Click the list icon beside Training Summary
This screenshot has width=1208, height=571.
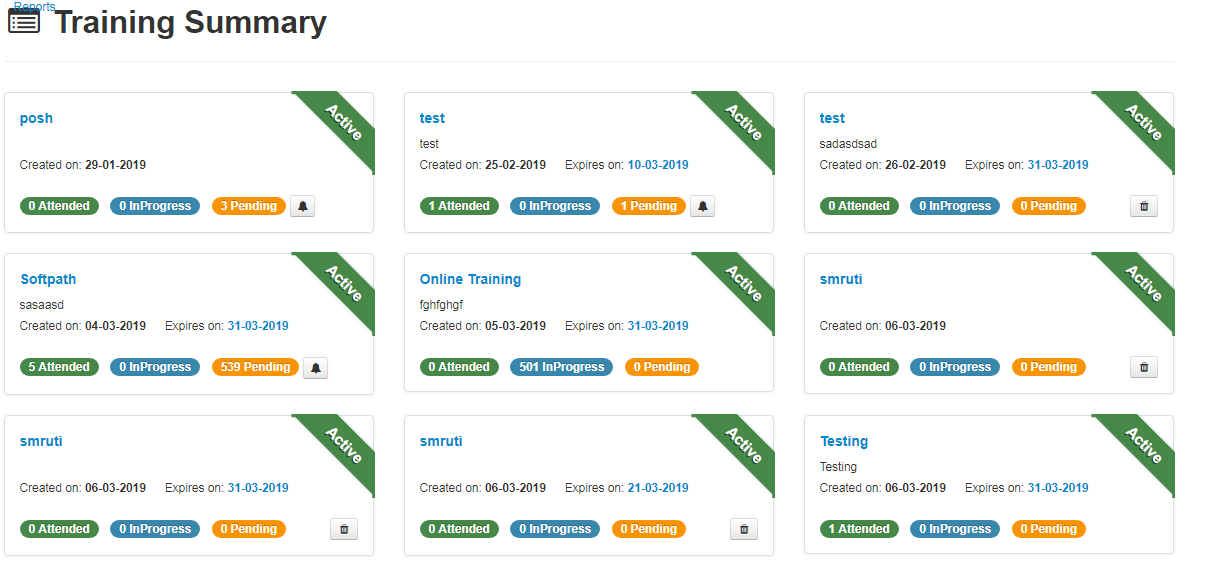click(x=24, y=22)
